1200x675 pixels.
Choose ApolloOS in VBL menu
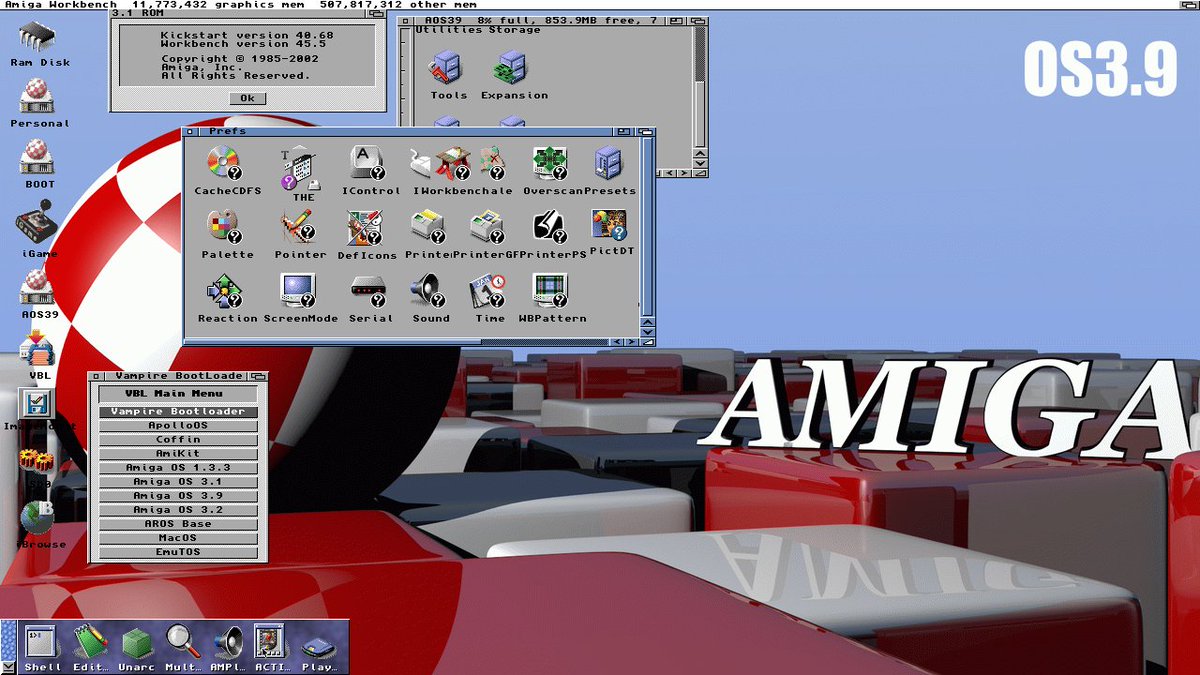click(x=178, y=426)
